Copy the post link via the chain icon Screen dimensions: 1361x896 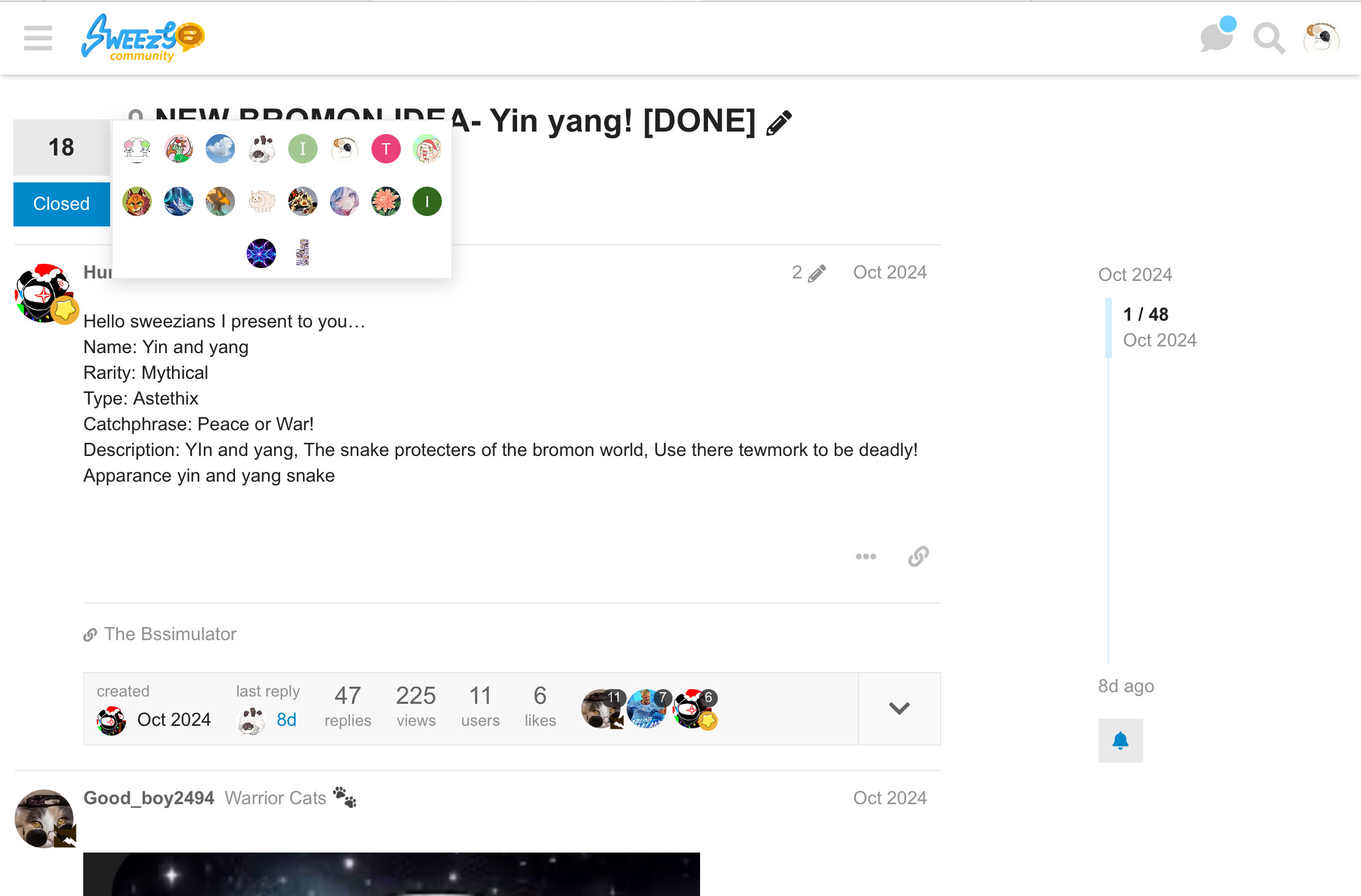pyautogui.click(x=919, y=556)
